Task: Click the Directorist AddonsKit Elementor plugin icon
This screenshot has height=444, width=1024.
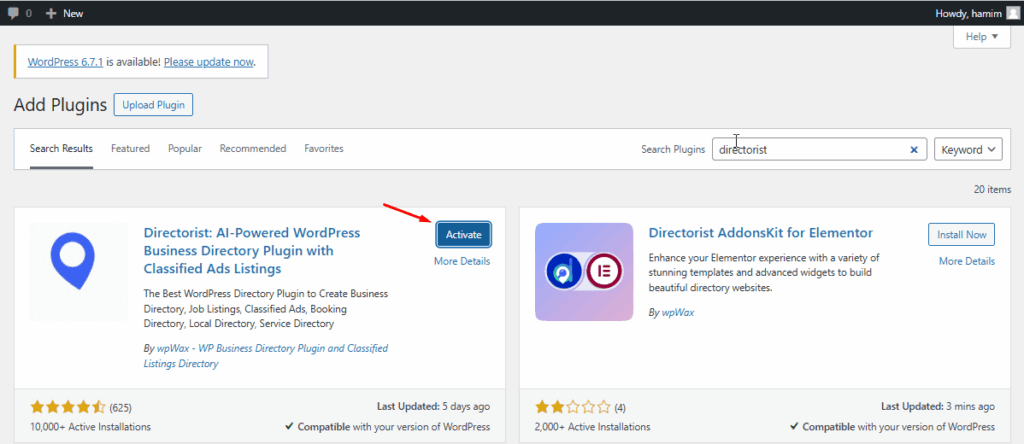Action: coord(584,271)
